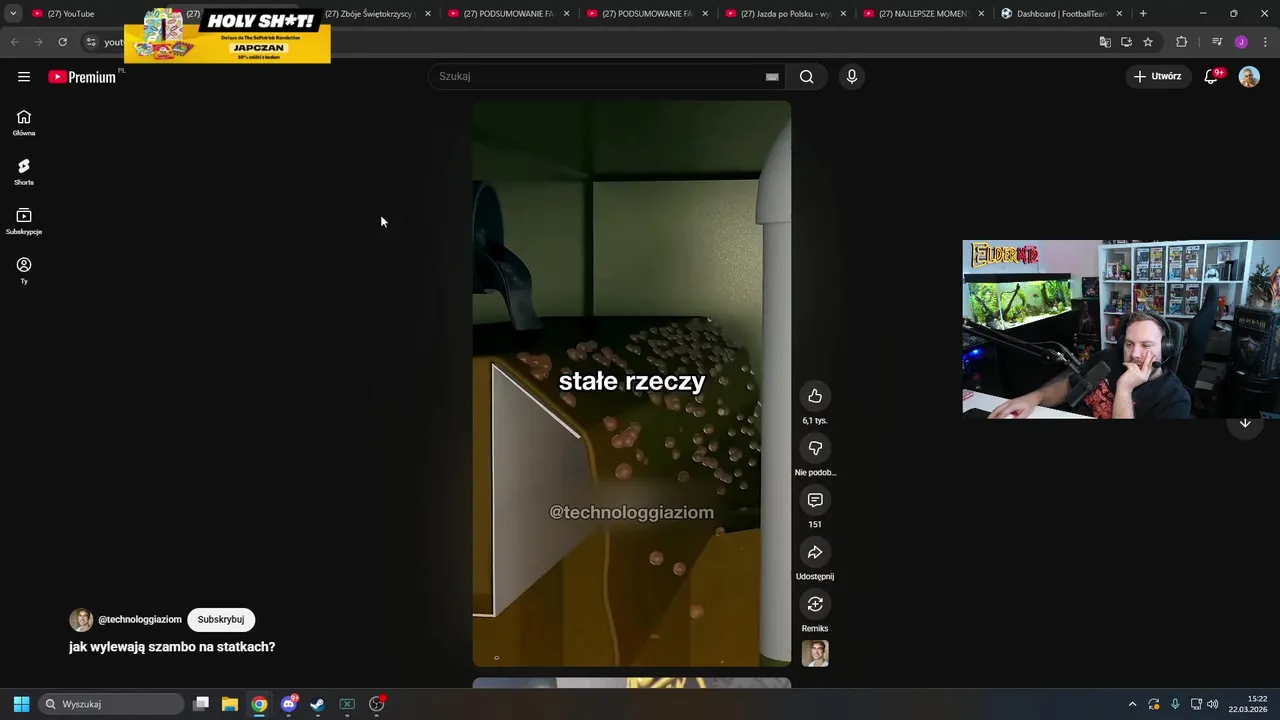Open volume control in system tray
Viewport: 1280px width, 720px height.
(1213, 704)
